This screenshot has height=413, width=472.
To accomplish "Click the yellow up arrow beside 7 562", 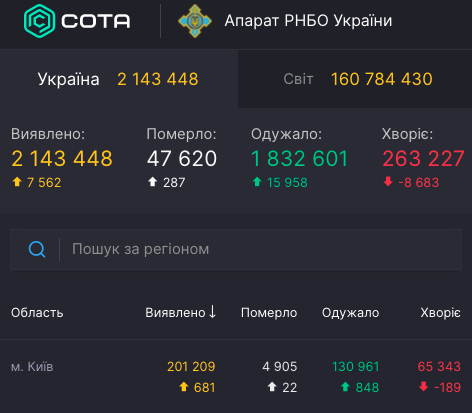I will pos(17,182).
